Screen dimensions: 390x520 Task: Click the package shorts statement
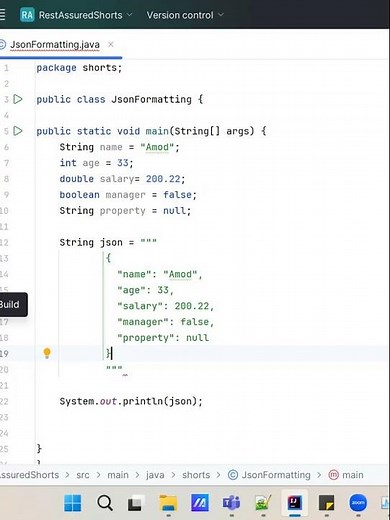[79, 68]
